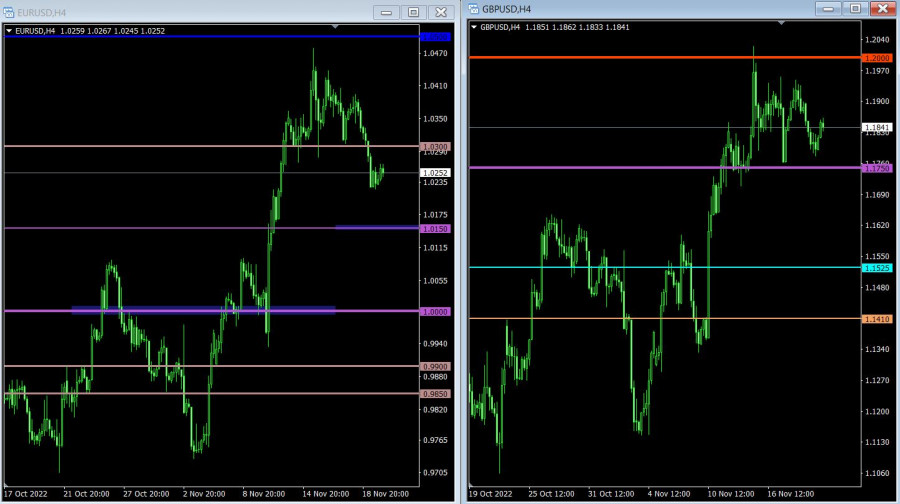Click the current price label 1.1841
Image resolution: width=900 pixels, height=504 pixels.
tap(877, 127)
